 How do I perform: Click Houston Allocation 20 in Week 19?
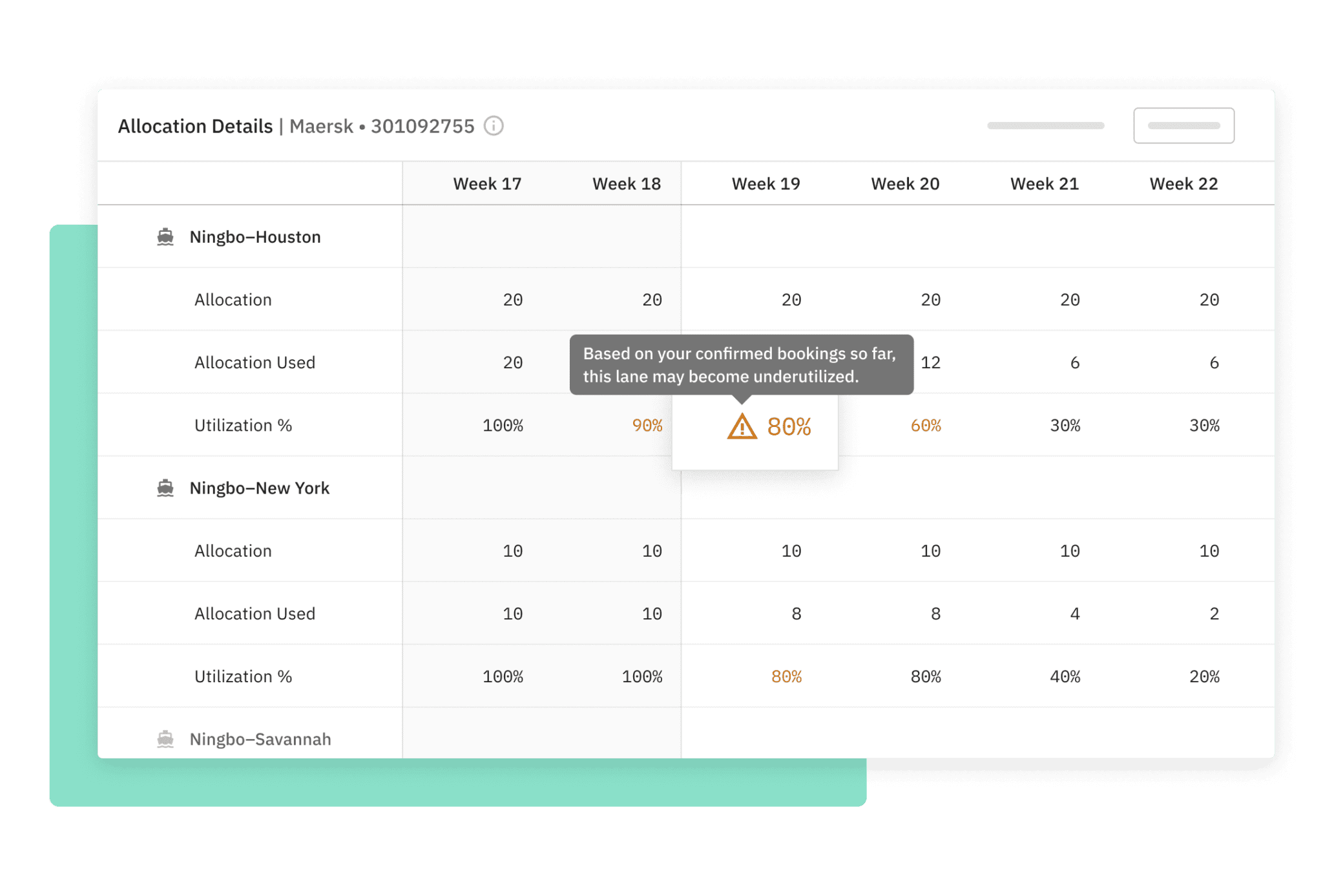[x=791, y=300]
